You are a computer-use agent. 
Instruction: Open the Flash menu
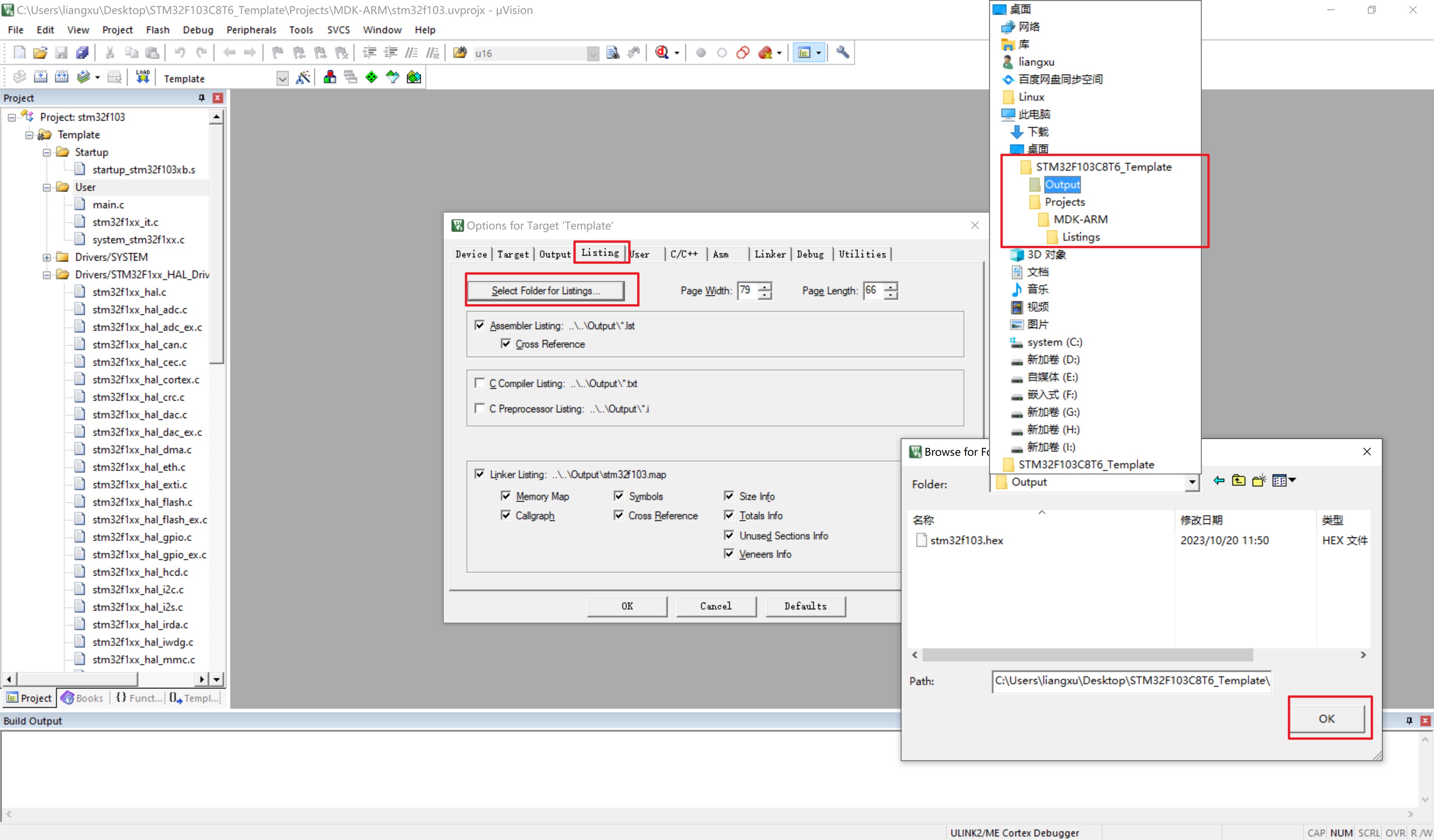tap(157, 30)
